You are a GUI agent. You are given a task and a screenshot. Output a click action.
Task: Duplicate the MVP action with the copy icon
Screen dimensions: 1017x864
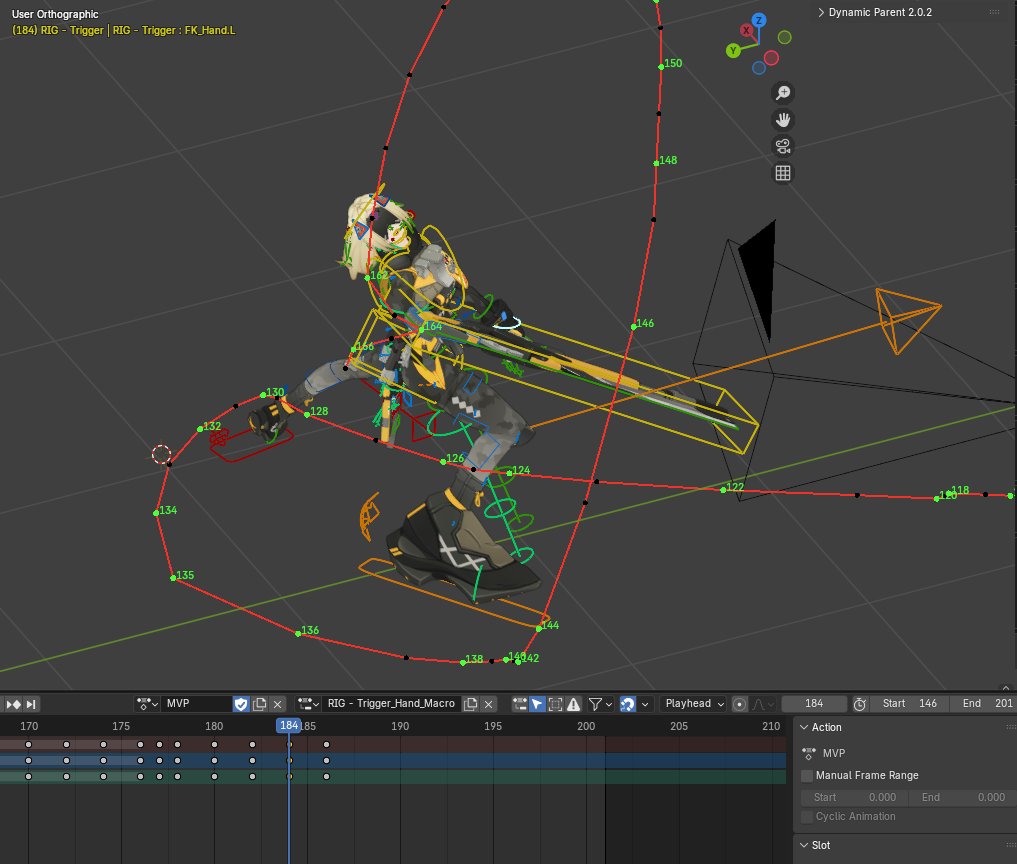(259, 704)
